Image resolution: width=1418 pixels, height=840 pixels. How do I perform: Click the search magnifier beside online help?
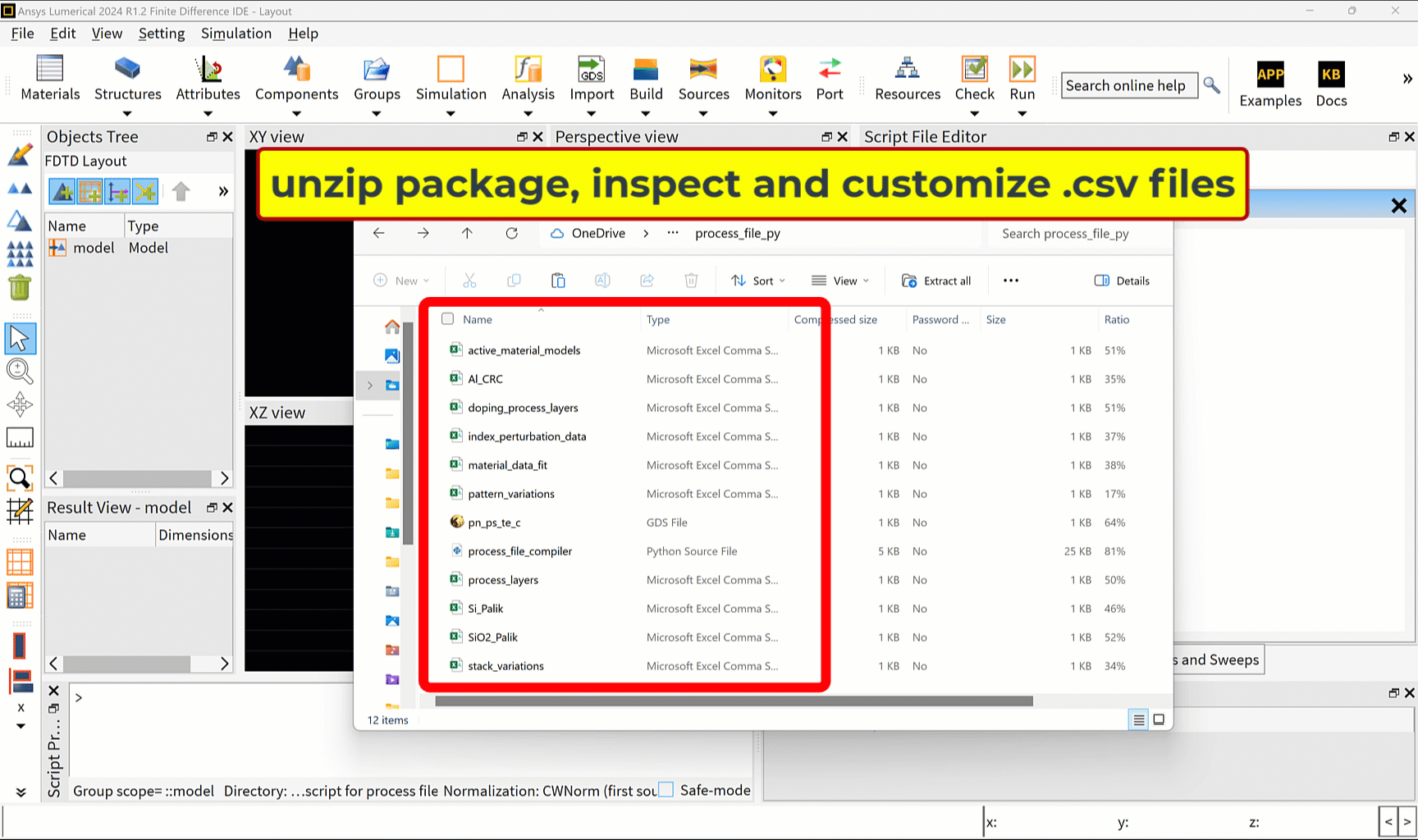(x=1211, y=84)
